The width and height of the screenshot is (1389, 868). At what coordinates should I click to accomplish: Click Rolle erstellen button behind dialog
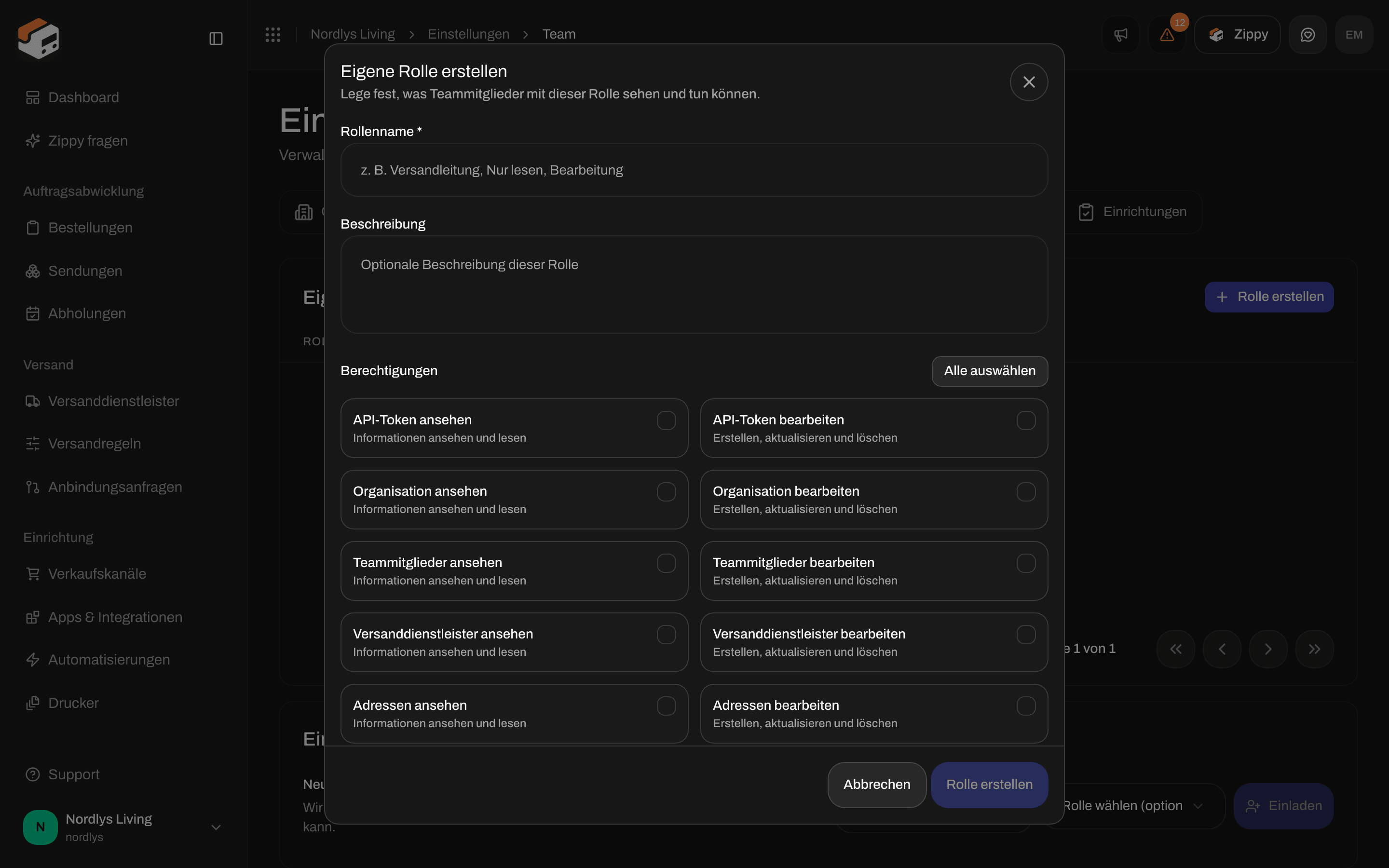[1269, 297]
